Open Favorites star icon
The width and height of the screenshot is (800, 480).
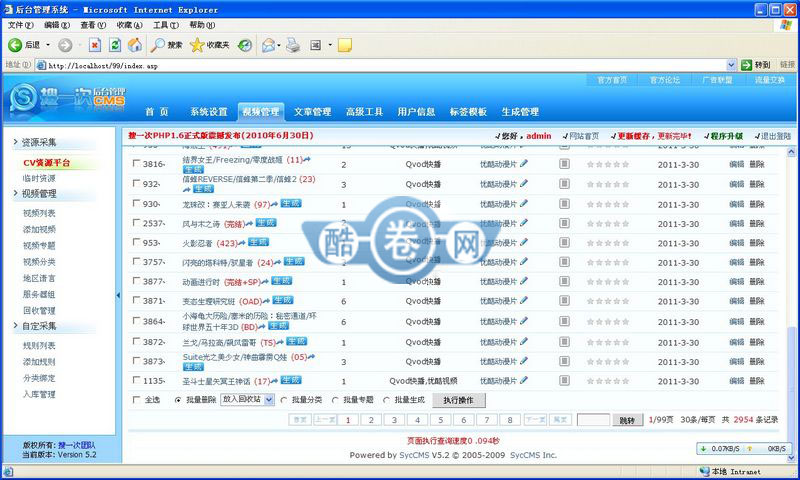click(x=196, y=45)
